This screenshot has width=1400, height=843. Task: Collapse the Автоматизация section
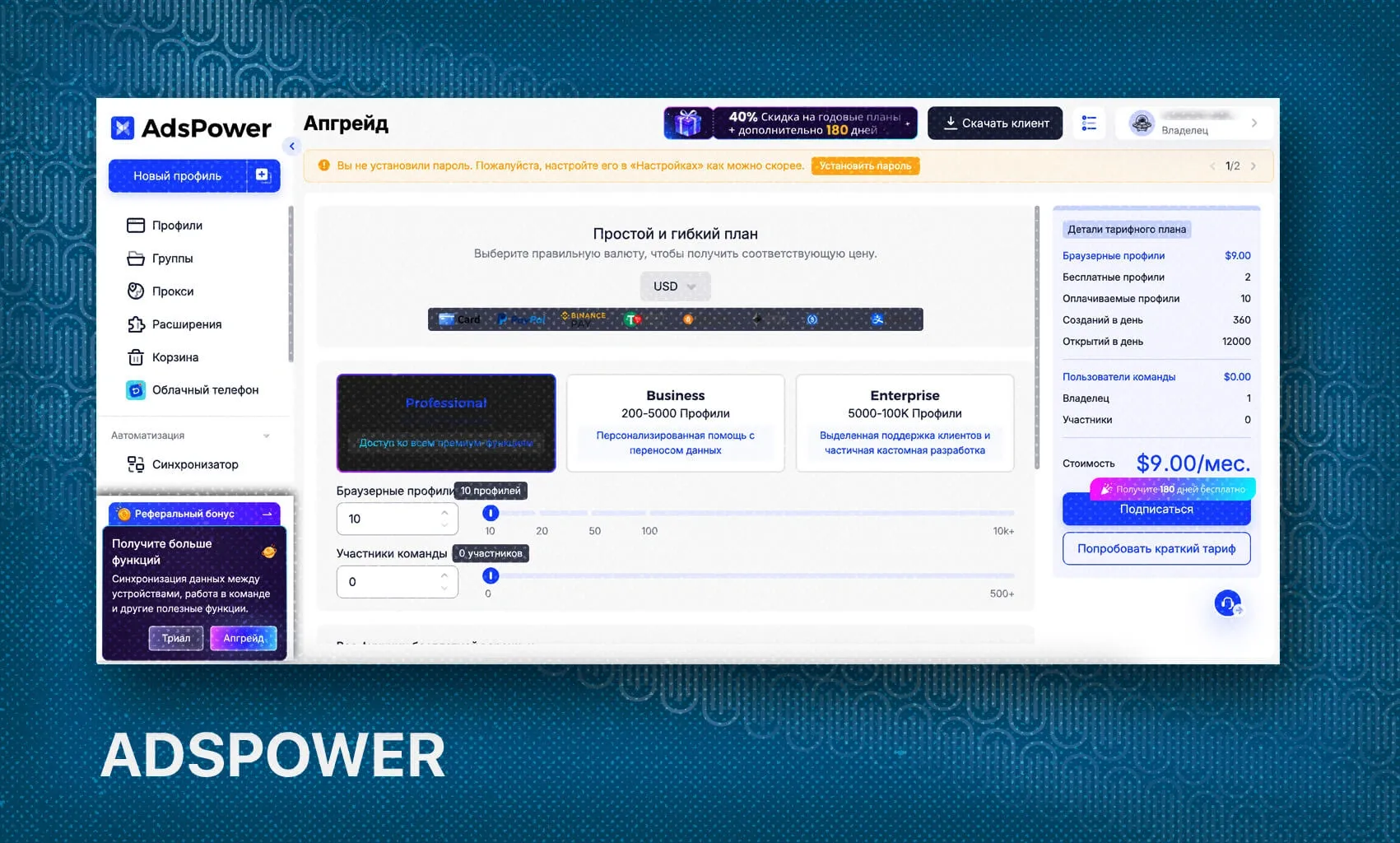266,435
